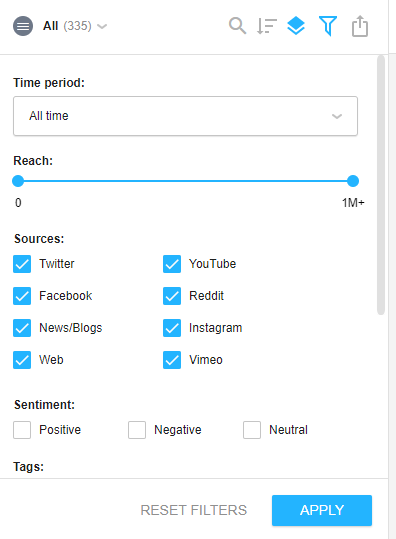Toggle the layers grouping icon
Screen dimensions: 396x539
296,26
